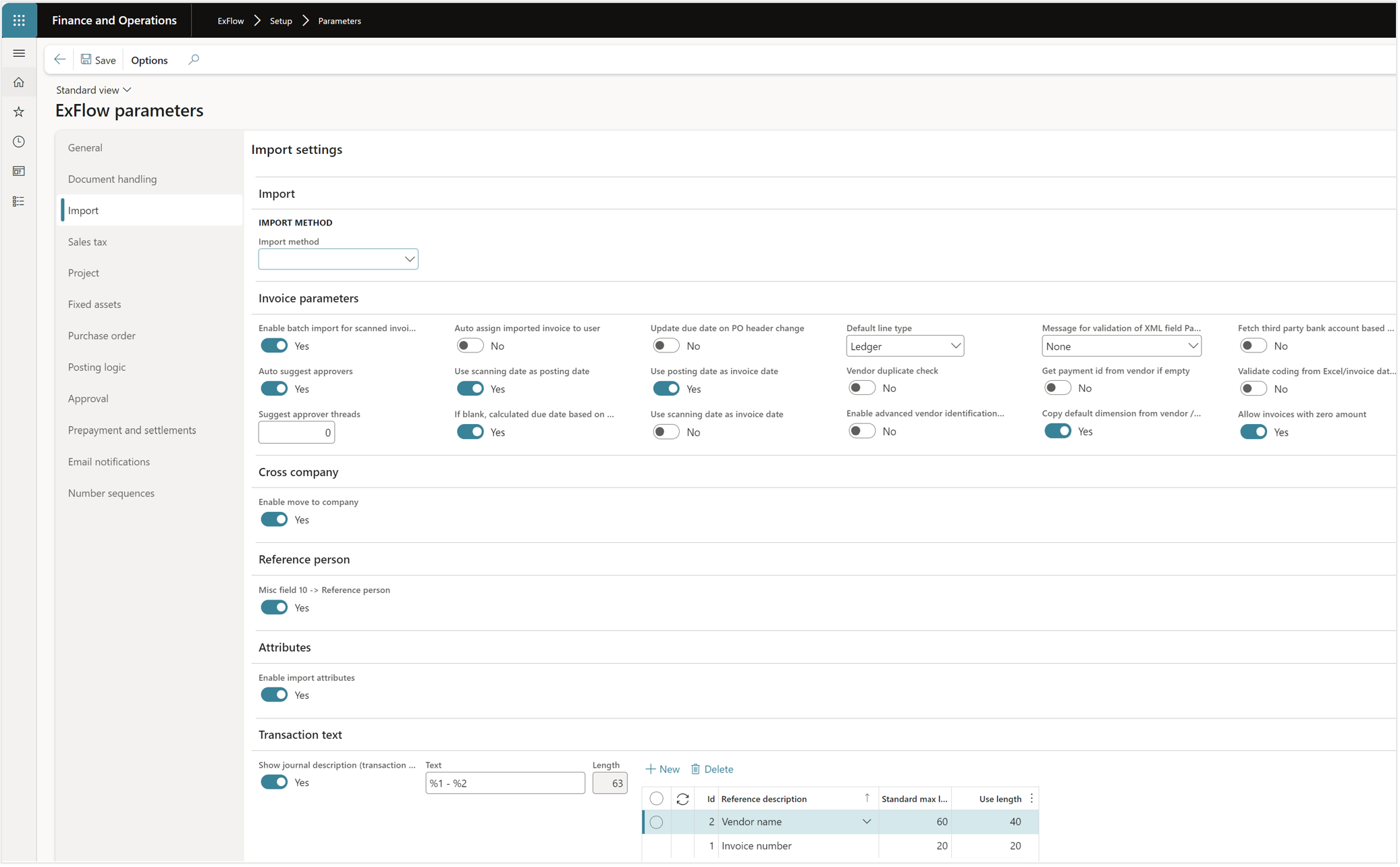This screenshot has width=1400, height=867.
Task: Toggle Use posting date as invoice date
Action: pyautogui.click(x=666, y=389)
